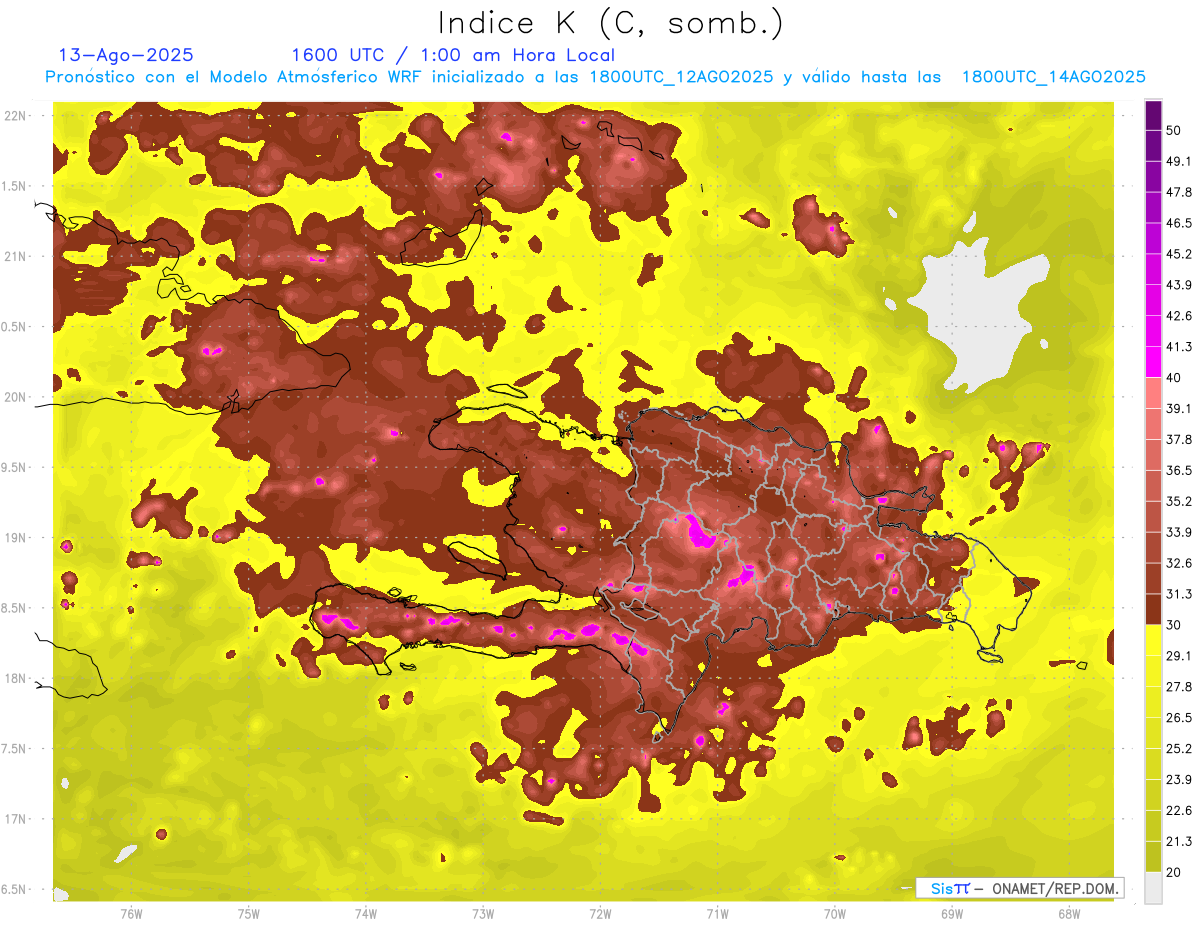This screenshot has width=1200, height=927.
Task: Click the colorbar value "33.9"
Action: point(1179,532)
